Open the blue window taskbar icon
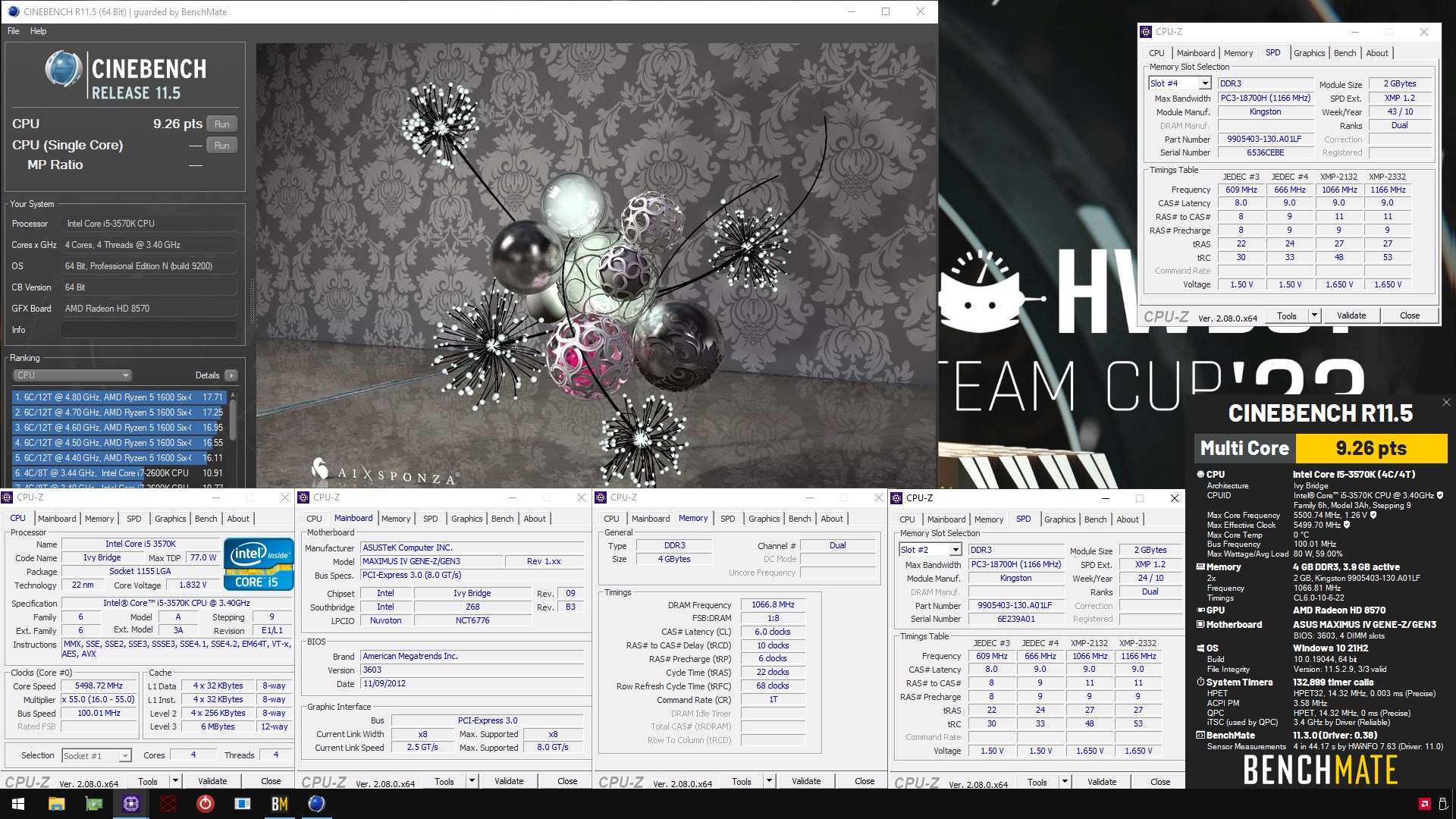1456x819 pixels. (x=243, y=804)
